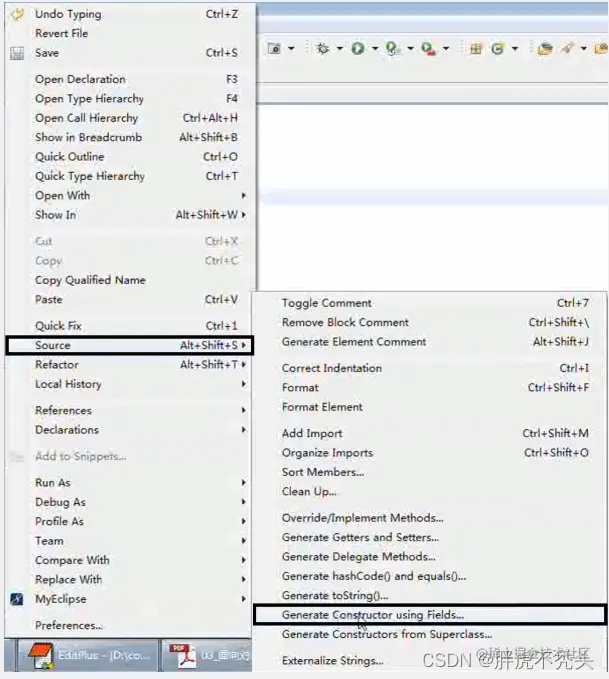Click the Debug bug icon in toolbar
Viewport: 609px width, 679px height.
click(323, 48)
